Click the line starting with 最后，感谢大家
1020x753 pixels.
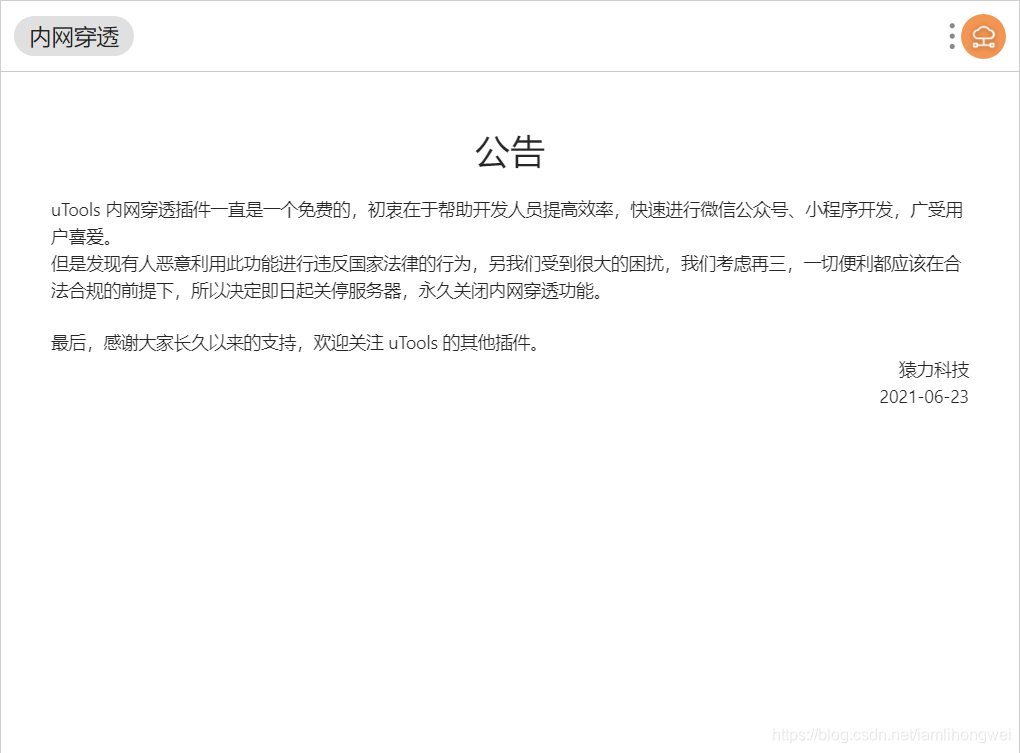296,343
